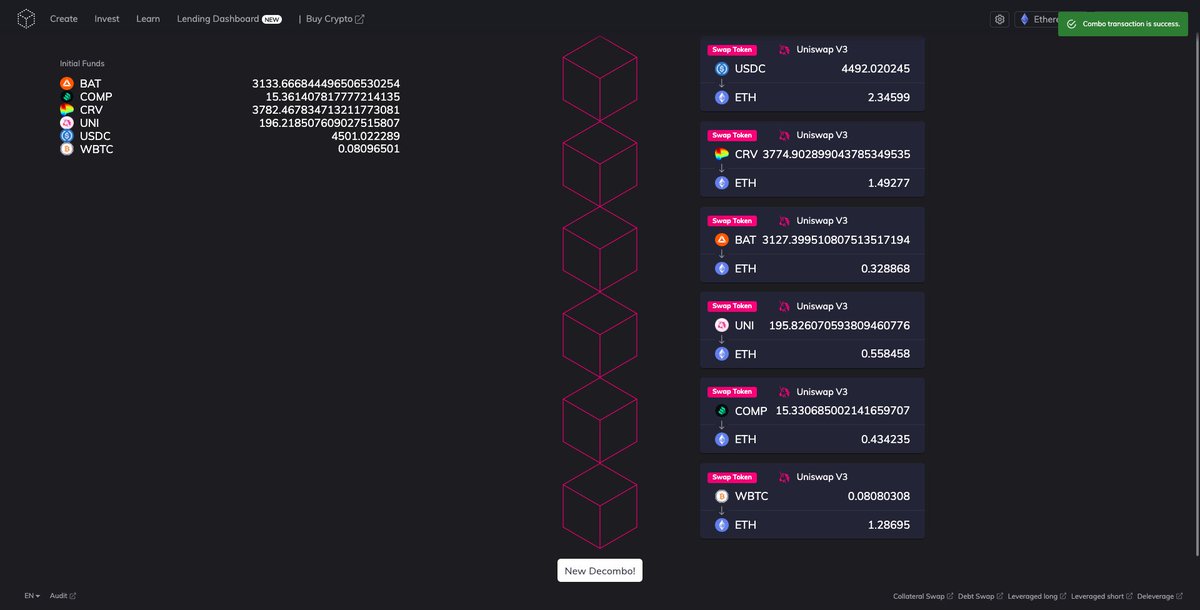Click the UNI icon in Initial Funds
Screen dimensions: 1200x610
point(67,122)
